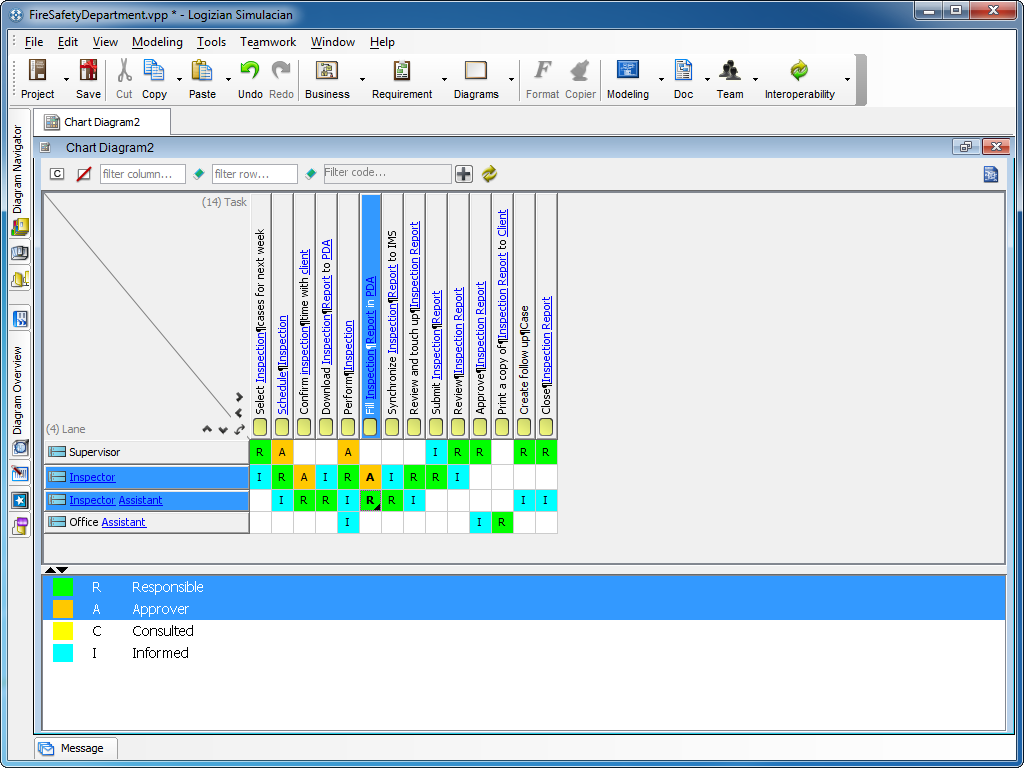The image size is (1024, 768).
Task: Switch to the Message tab
Action: point(76,748)
